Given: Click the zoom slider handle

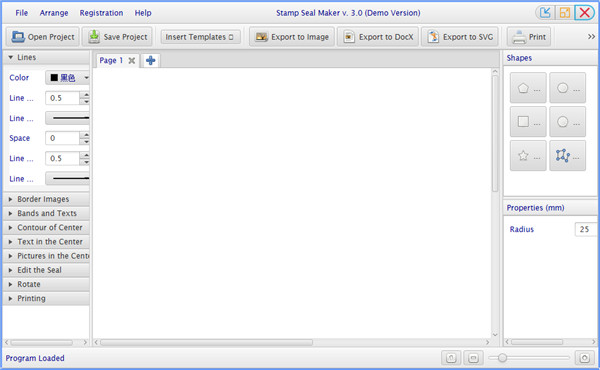Looking at the screenshot, I should click(x=502, y=358).
